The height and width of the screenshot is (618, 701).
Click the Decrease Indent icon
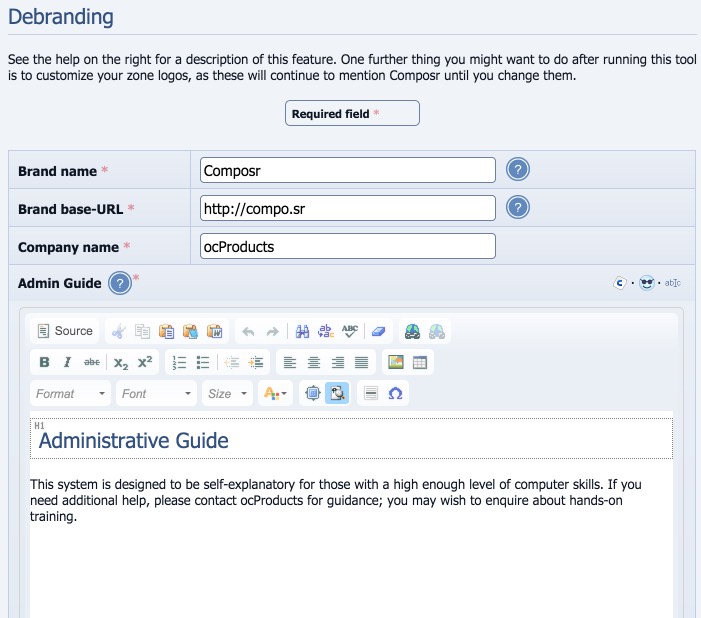pyautogui.click(x=232, y=362)
